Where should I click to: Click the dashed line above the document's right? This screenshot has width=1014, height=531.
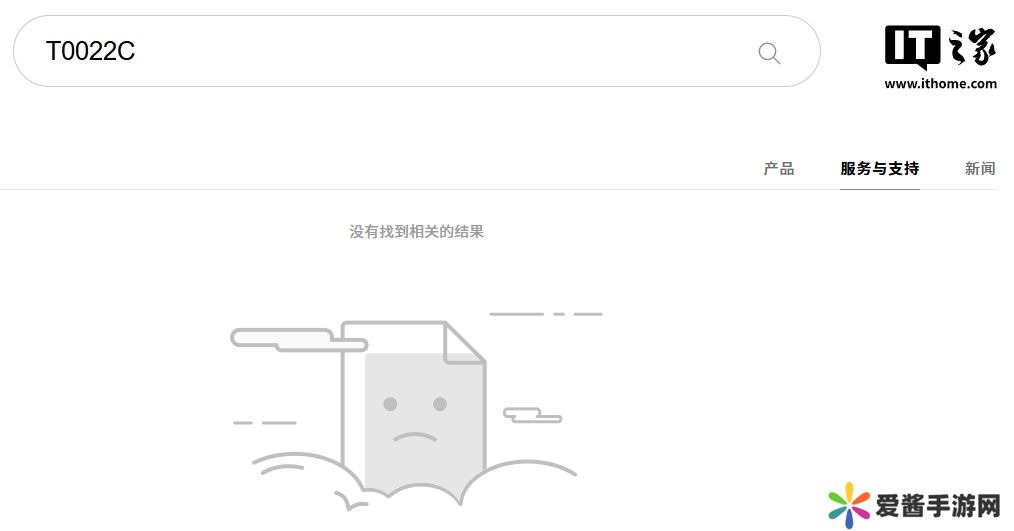pyautogui.click(x=546, y=314)
